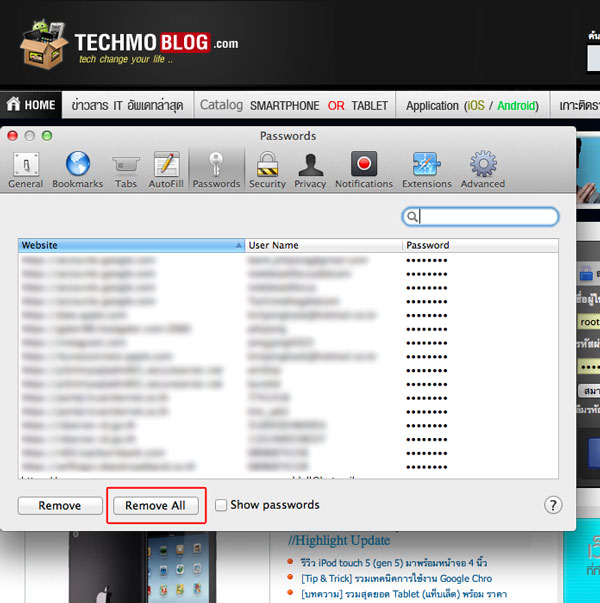600x603 pixels.
Task: Open the Security padlock pane
Action: click(x=267, y=168)
